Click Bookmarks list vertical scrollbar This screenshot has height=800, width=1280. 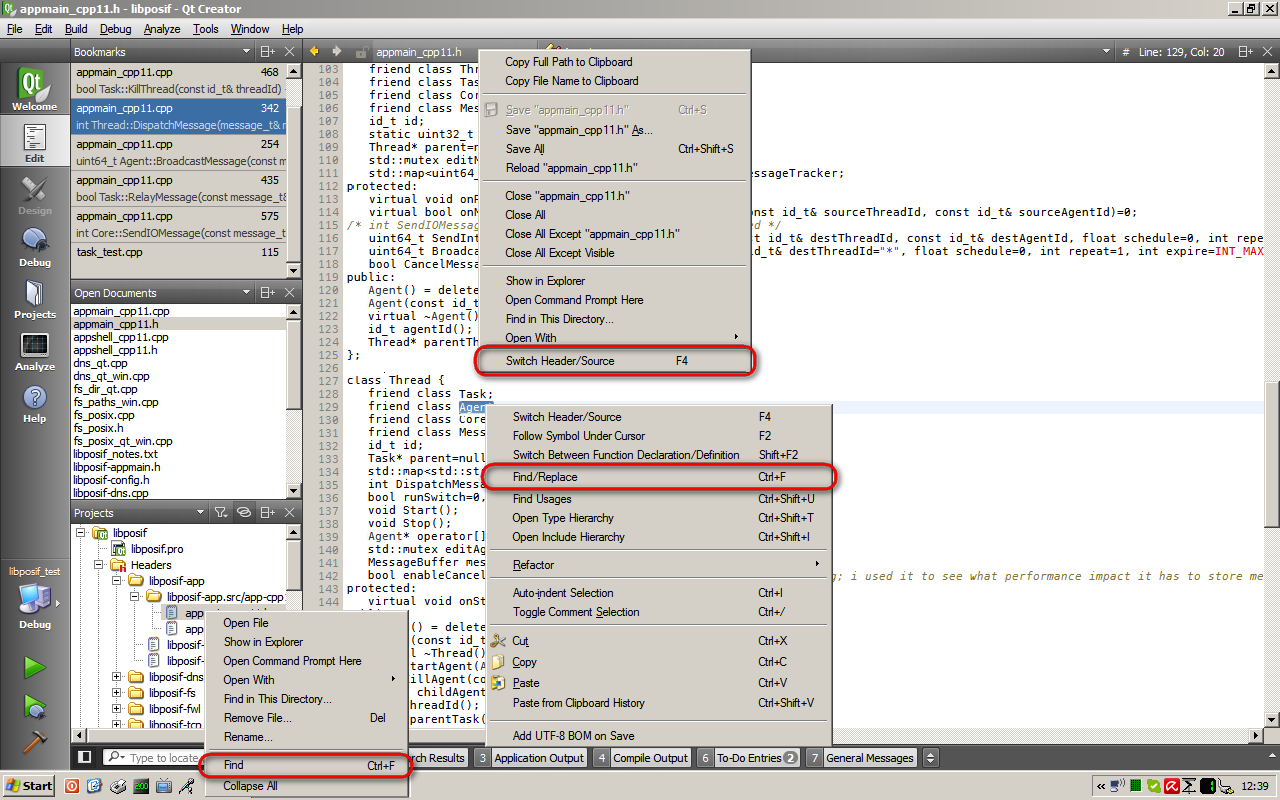tap(293, 170)
